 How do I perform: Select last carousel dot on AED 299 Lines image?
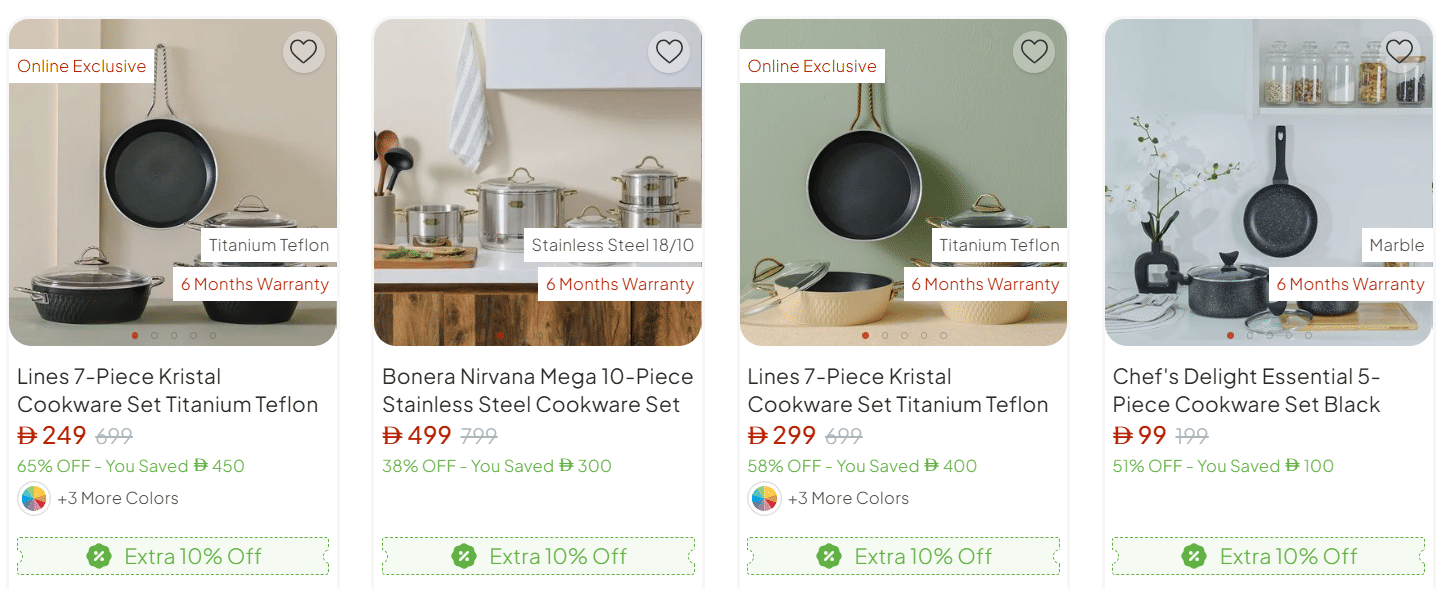pyautogui.click(x=943, y=336)
